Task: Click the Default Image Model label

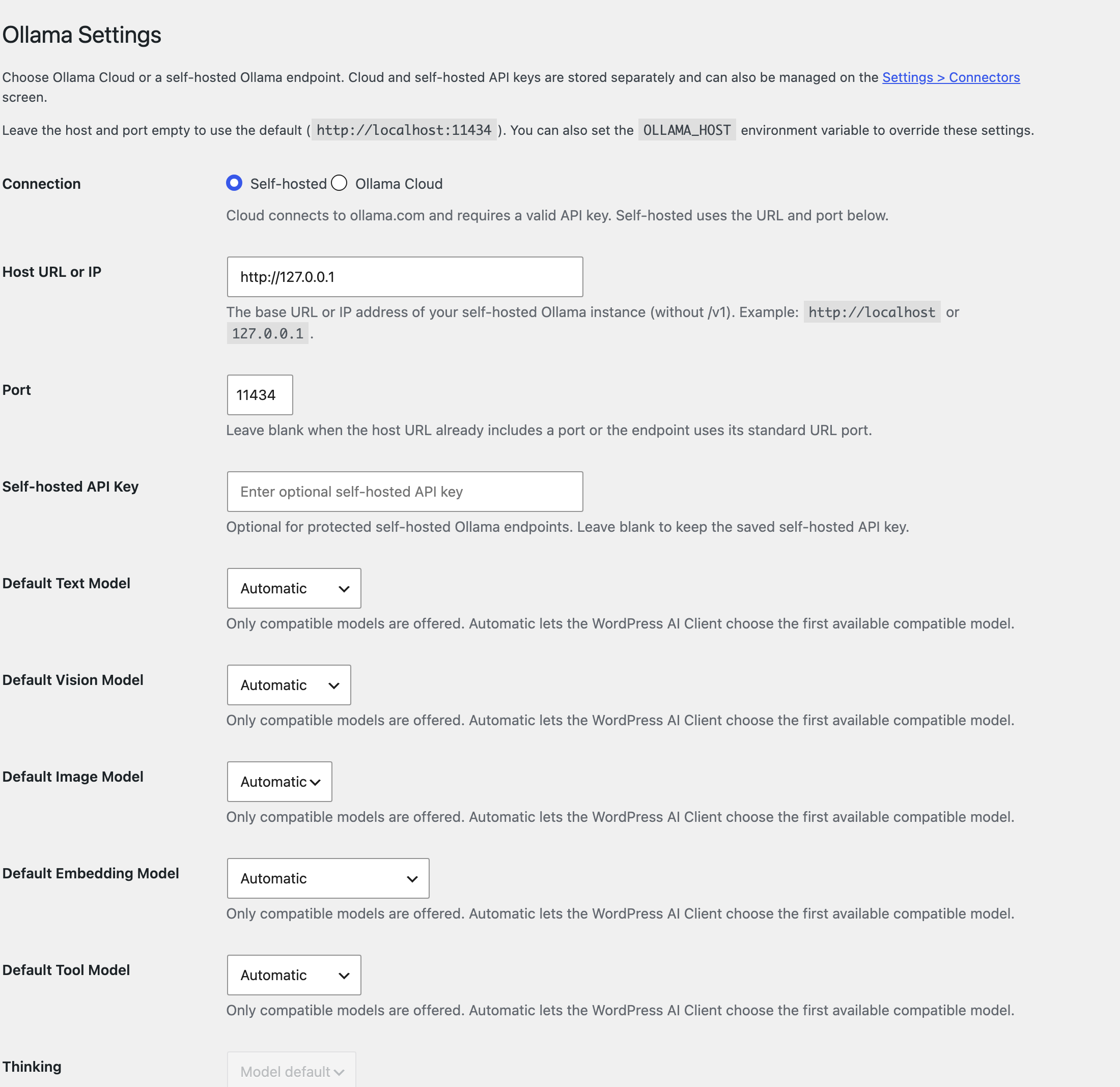Action: click(x=73, y=777)
